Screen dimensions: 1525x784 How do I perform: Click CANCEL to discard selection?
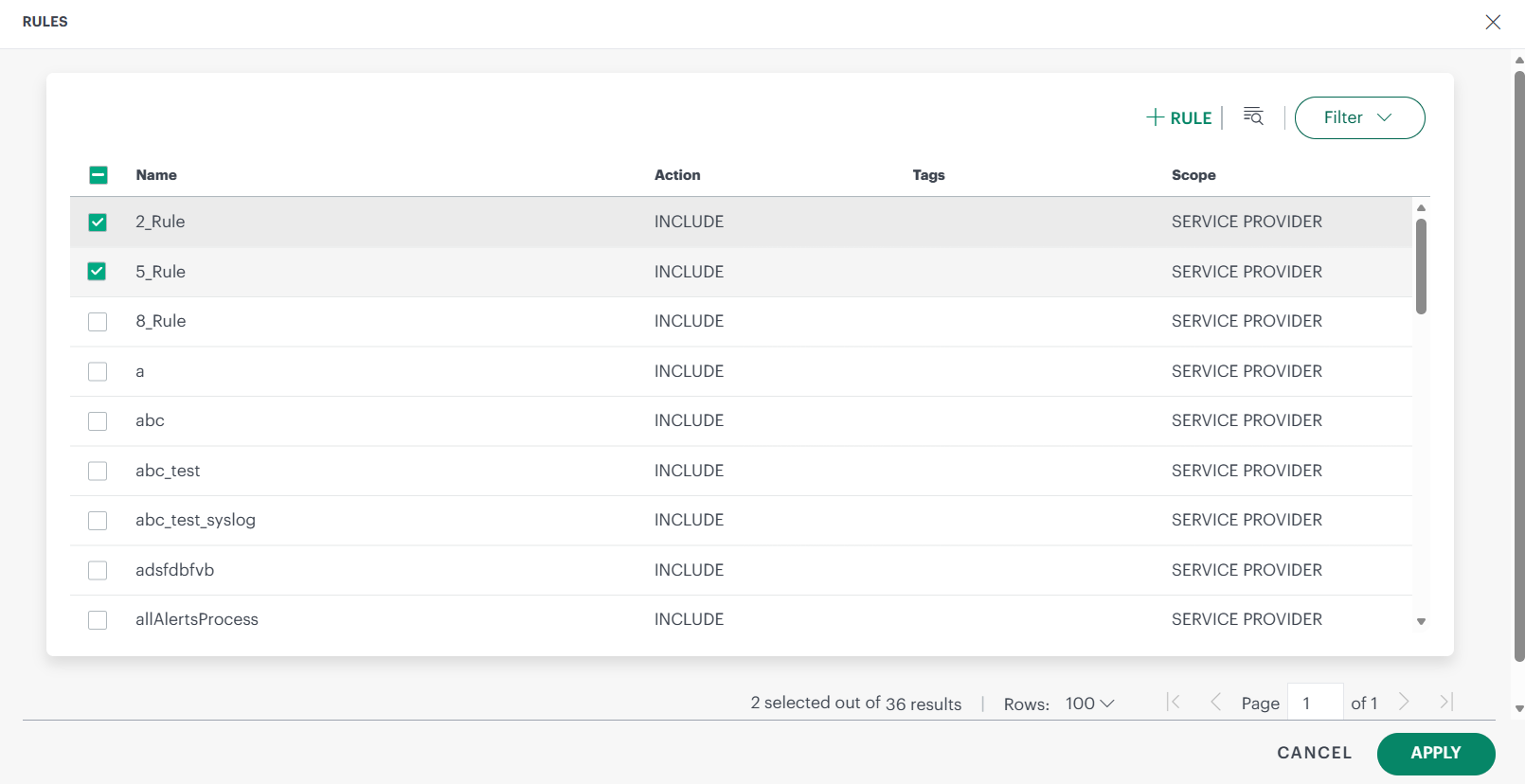[1314, 753]
